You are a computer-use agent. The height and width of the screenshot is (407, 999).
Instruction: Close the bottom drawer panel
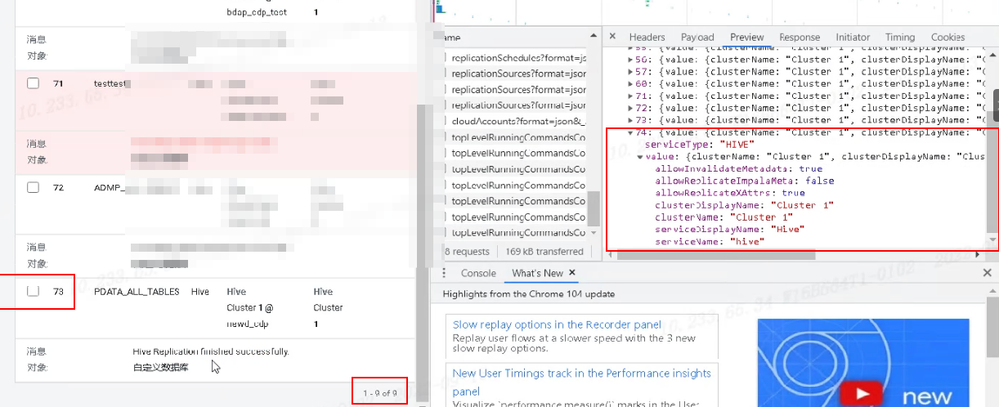point(987,273)
